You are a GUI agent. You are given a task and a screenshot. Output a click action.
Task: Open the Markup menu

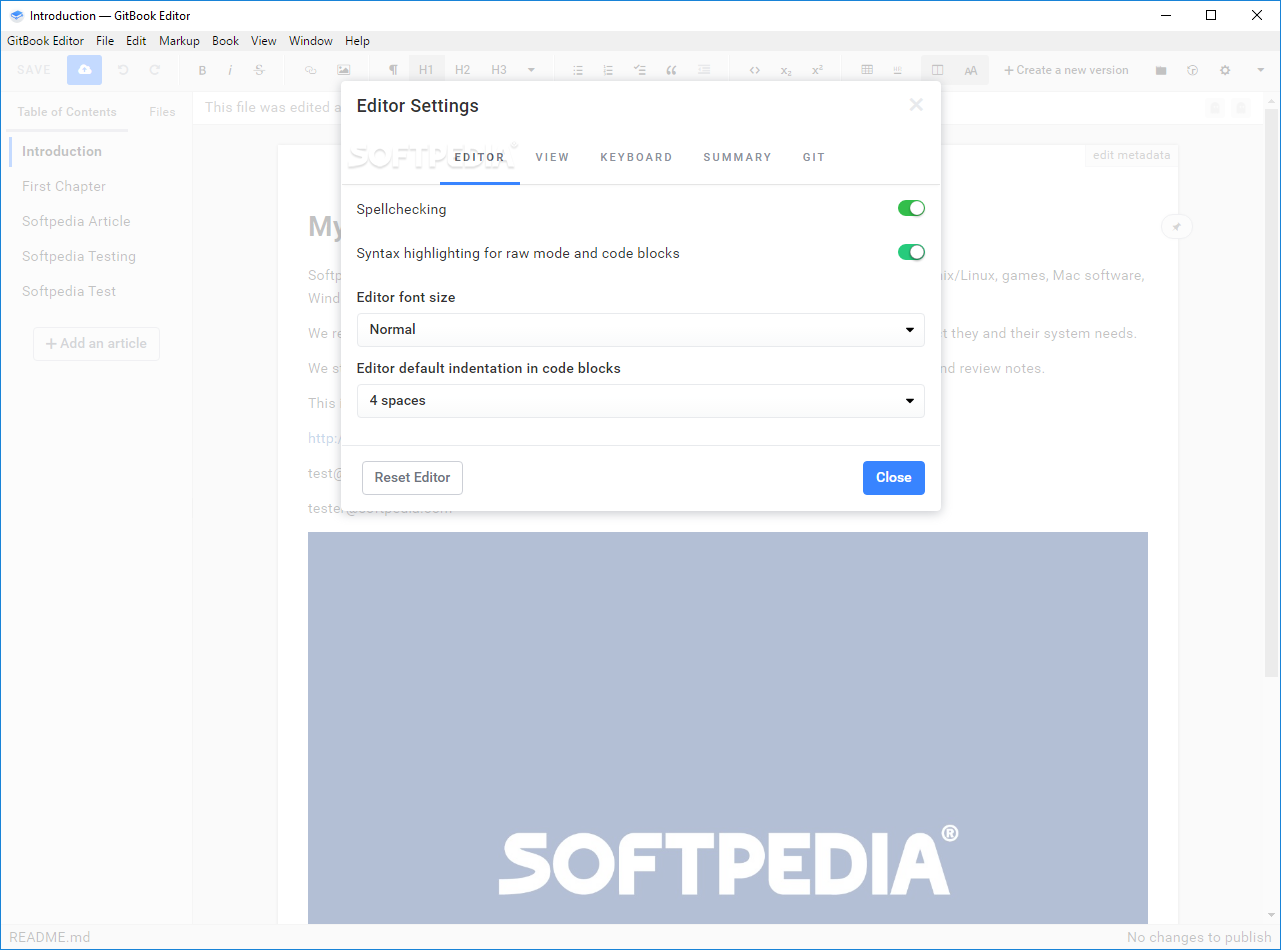(x=179, y=41)
